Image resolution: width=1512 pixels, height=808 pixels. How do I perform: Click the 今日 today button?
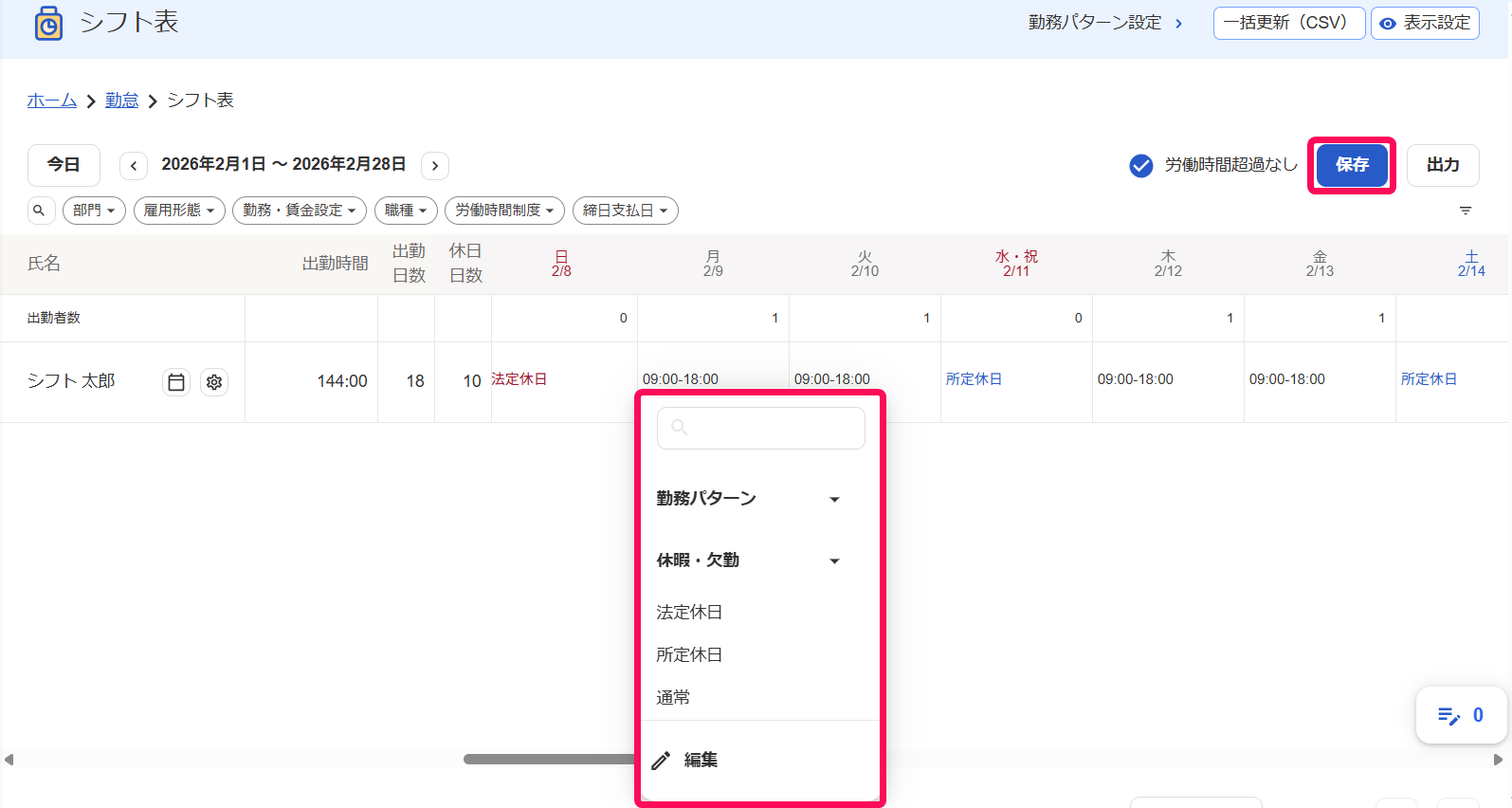click(64, 165)
